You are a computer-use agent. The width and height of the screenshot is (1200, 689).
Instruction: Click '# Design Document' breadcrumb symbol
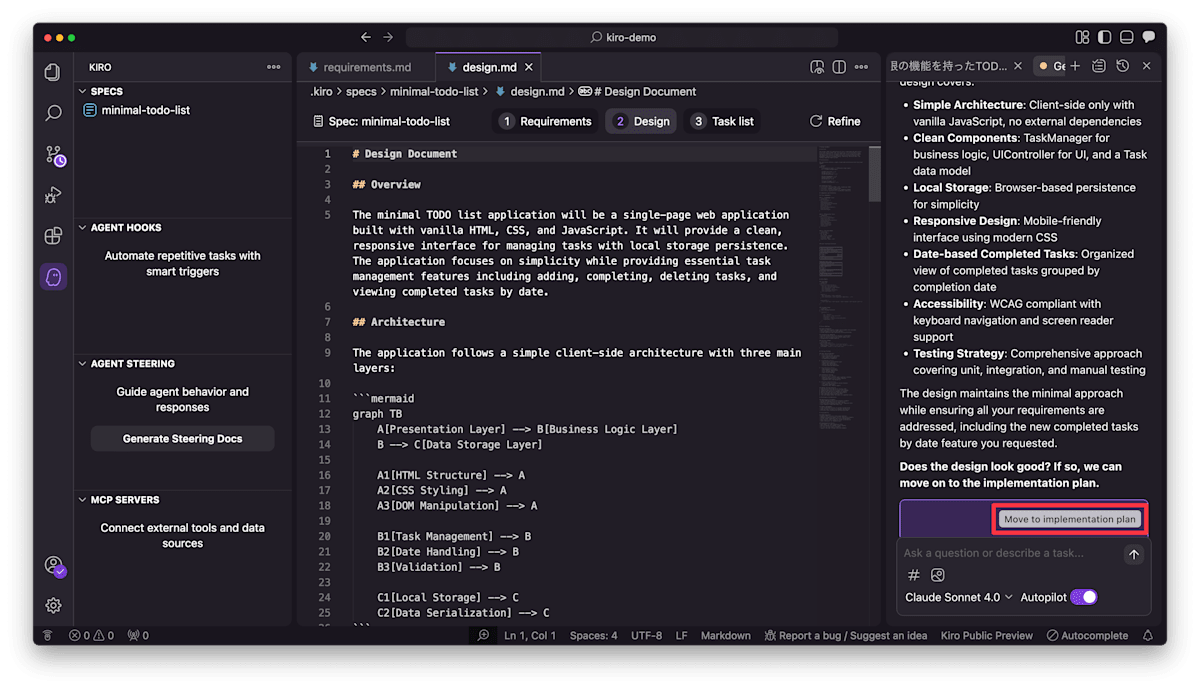click(x=637, y=91)
